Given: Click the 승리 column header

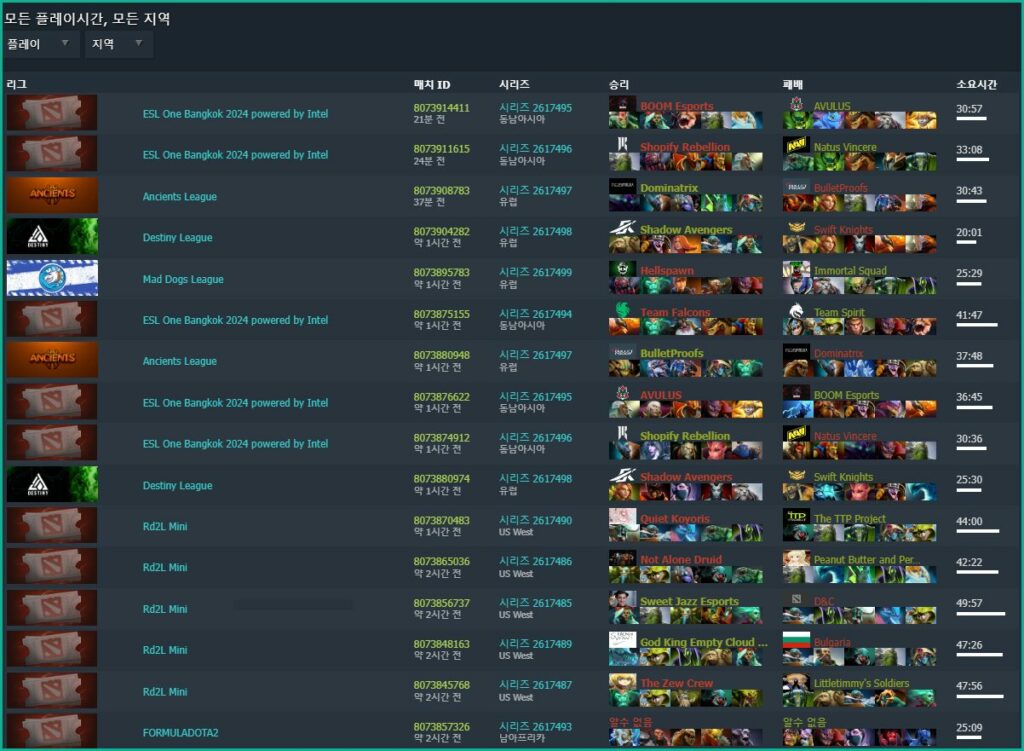Looking at the screenshot, I should (618, 84).
